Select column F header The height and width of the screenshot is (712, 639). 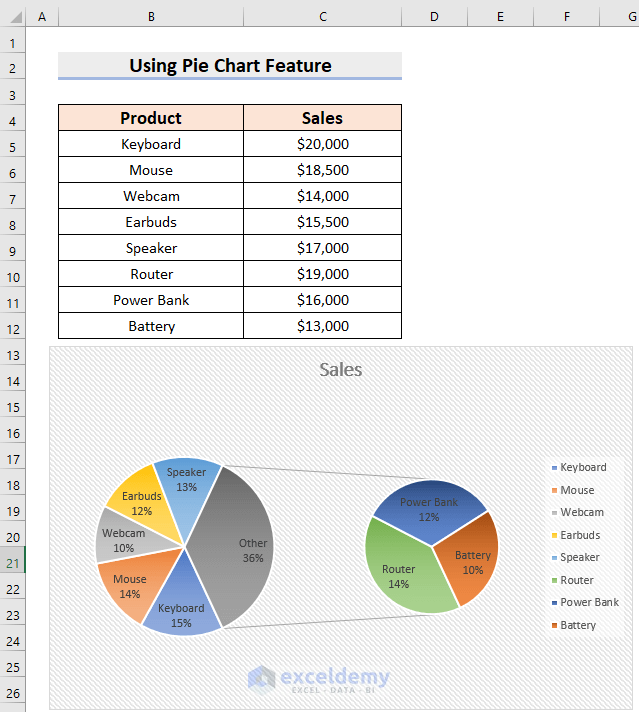point(567,17)
